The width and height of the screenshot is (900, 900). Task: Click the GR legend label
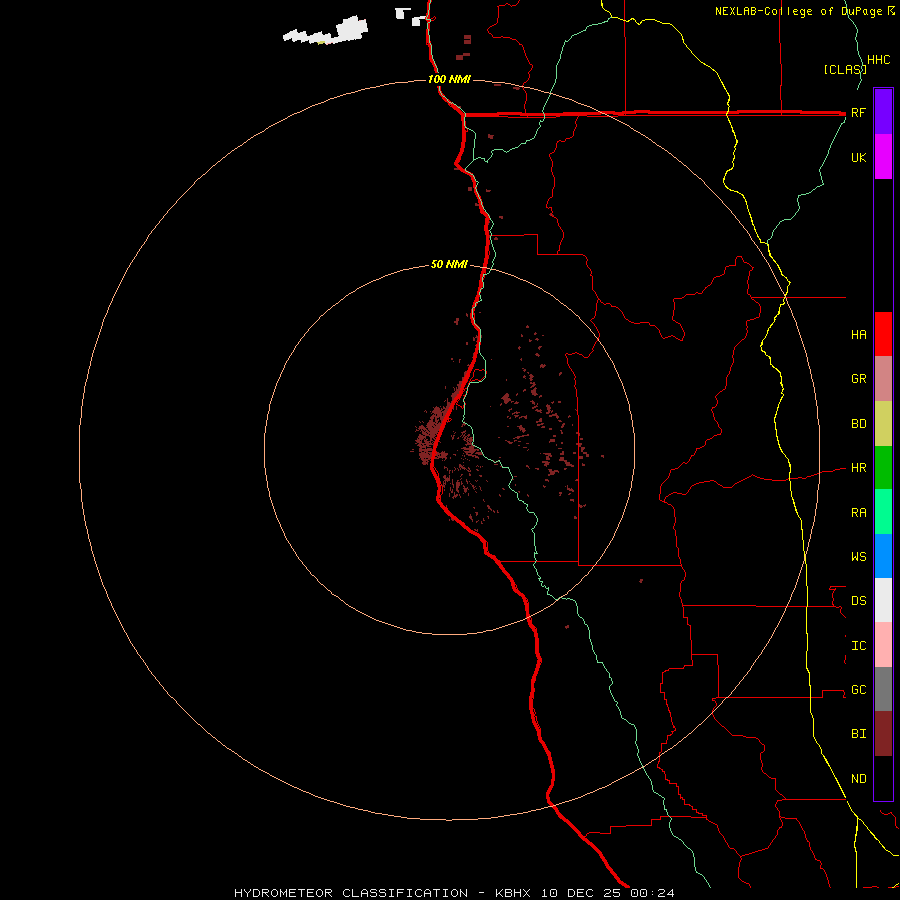click(858, 379)
